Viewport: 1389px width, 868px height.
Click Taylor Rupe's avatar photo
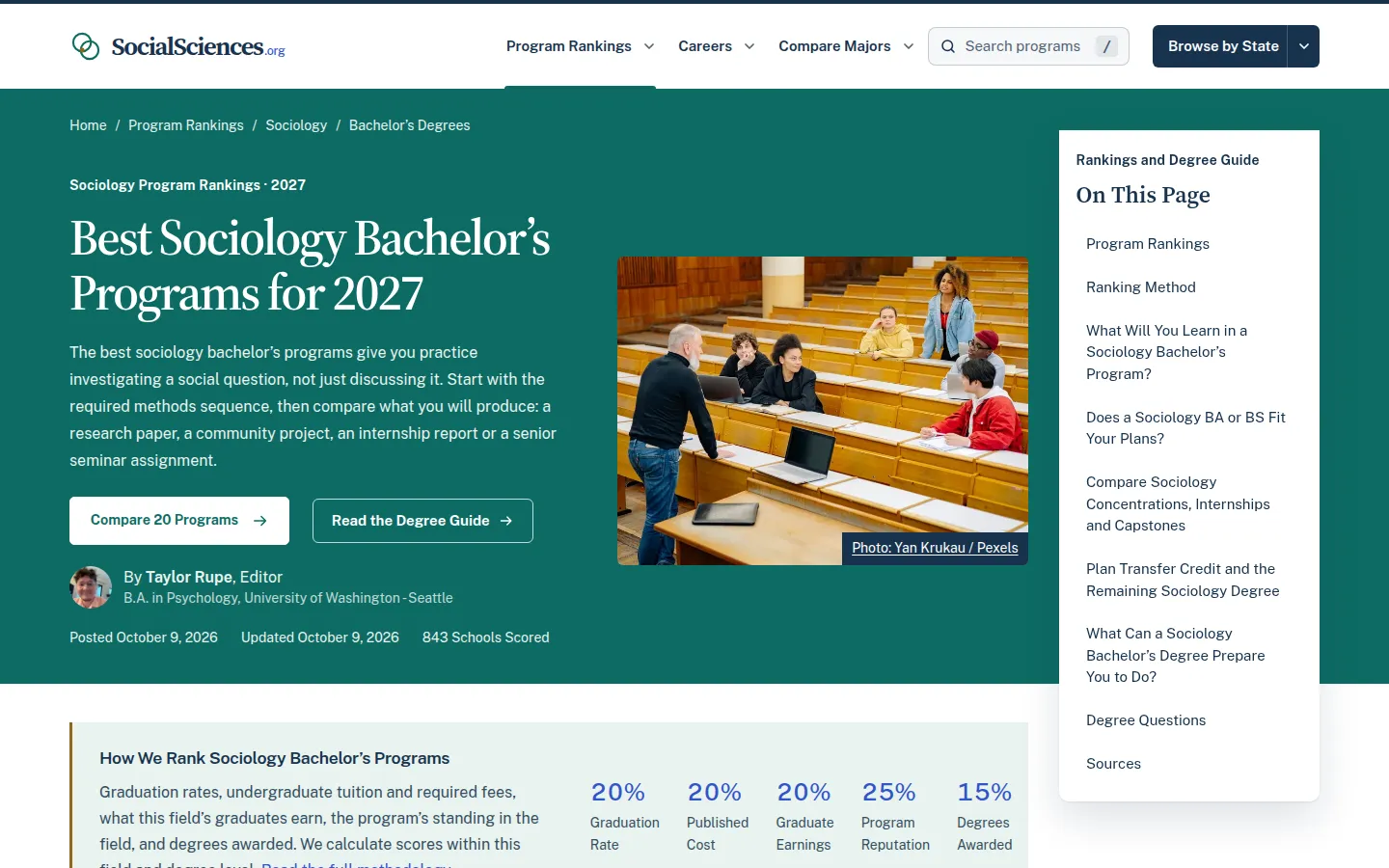pos(91,587)
